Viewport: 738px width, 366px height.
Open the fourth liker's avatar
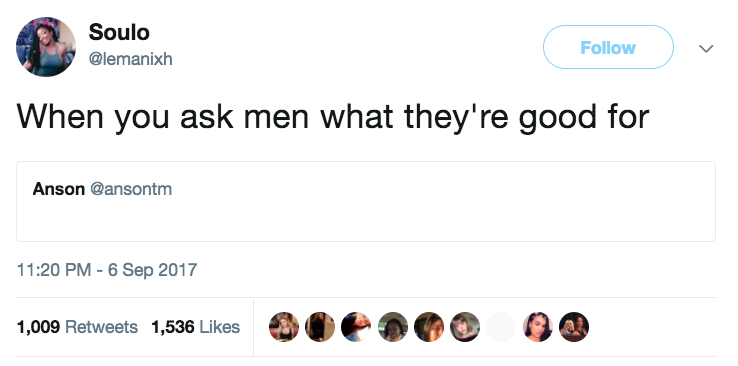393,326
